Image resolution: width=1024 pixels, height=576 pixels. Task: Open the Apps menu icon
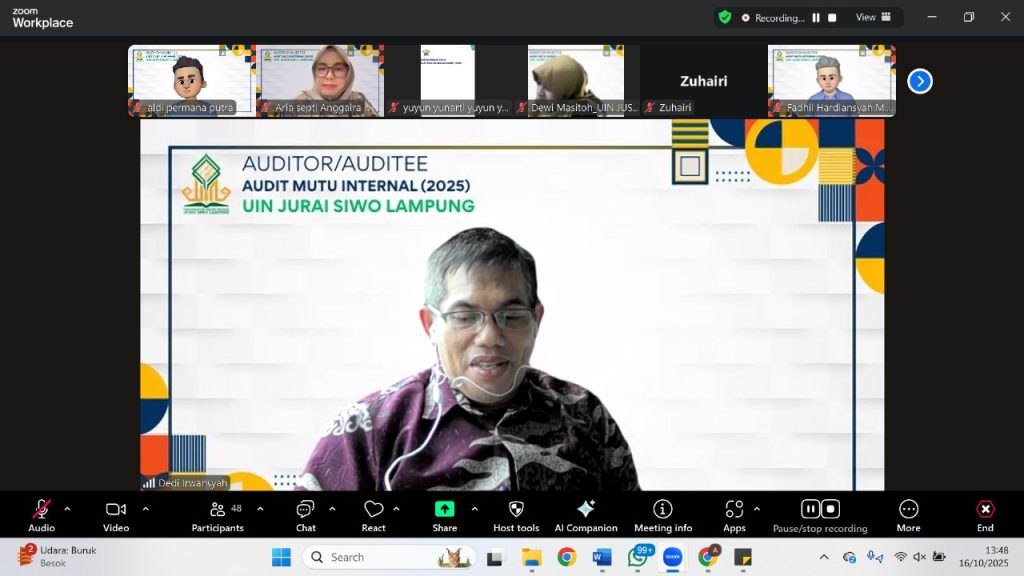pos(734,515)
